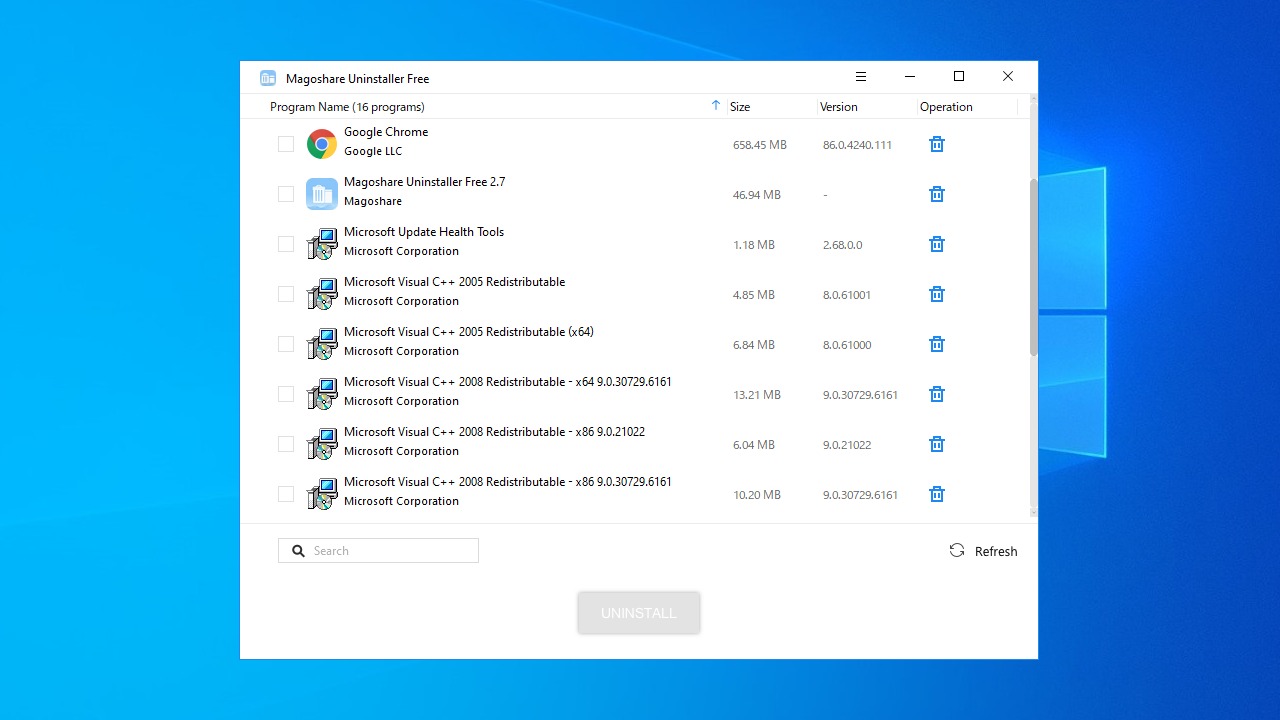Click the Google Chrome program icon
Viewport: 1280px width, 720px height.
coord(322,144)
